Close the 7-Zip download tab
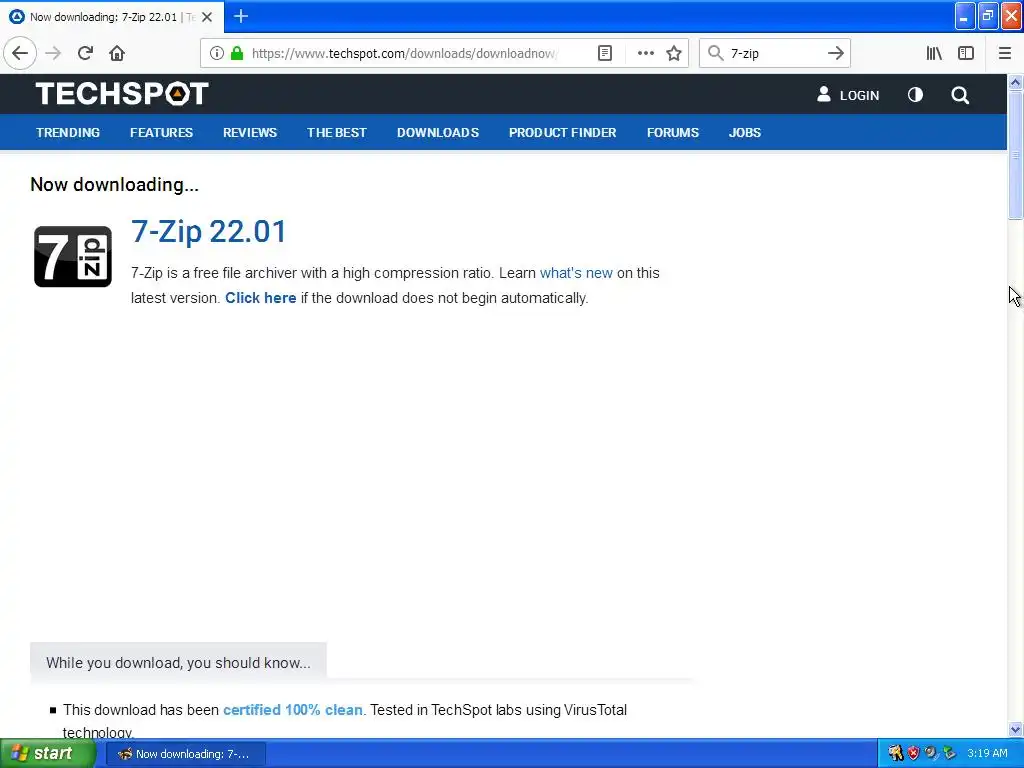The image size is (1024, 768). (207, 17)
